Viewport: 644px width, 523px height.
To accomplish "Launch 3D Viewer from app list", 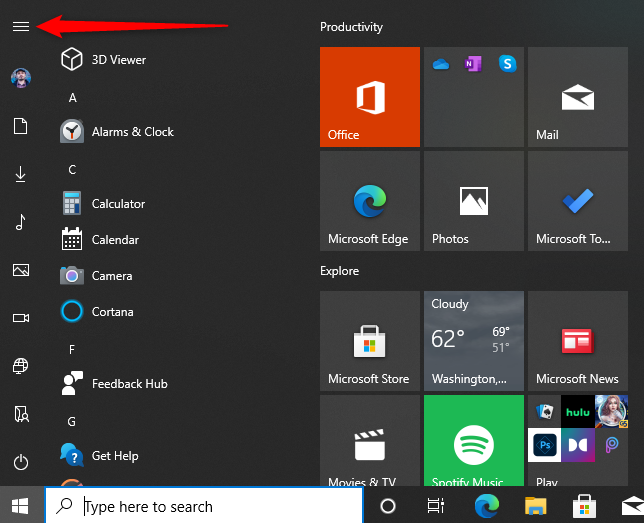I will 104,60.
